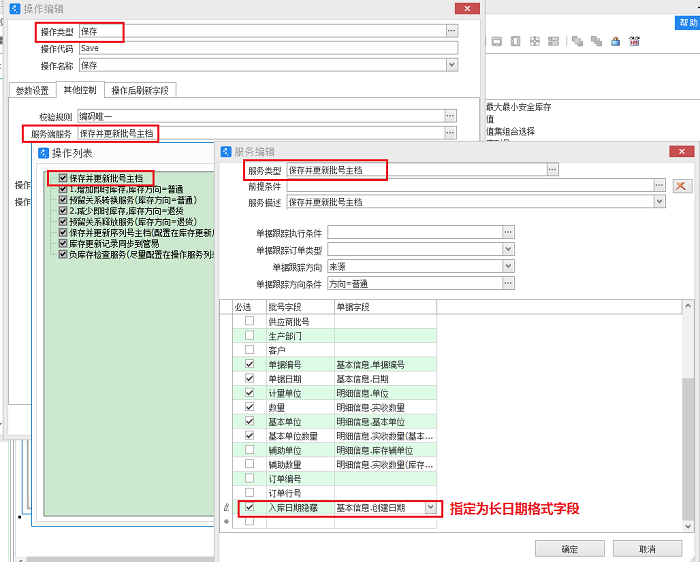
Task: Toggle the 负库存检查服务 checkbox in the list
Action: point(63,254)
